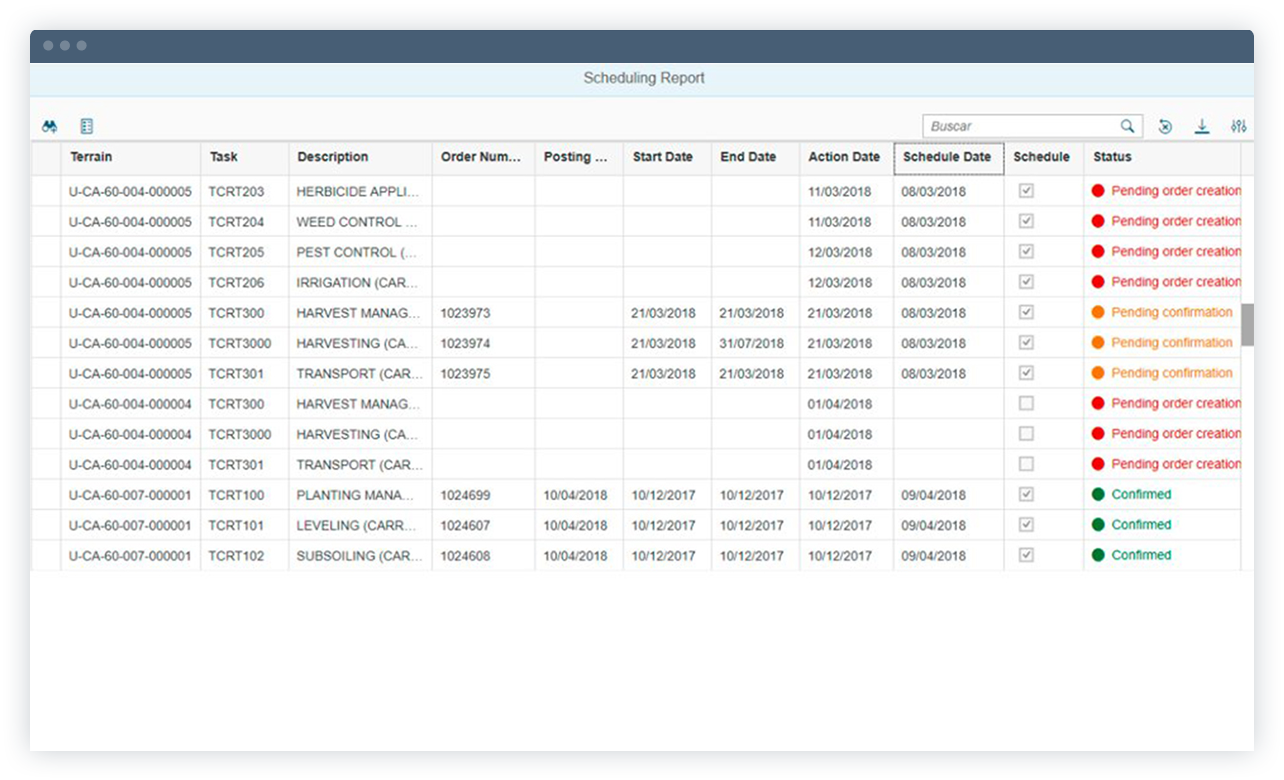The image size is (1284, 780).
Task: Uncheck the Schedule checkbox for TCRT204
Action: tap(1026, 221)
